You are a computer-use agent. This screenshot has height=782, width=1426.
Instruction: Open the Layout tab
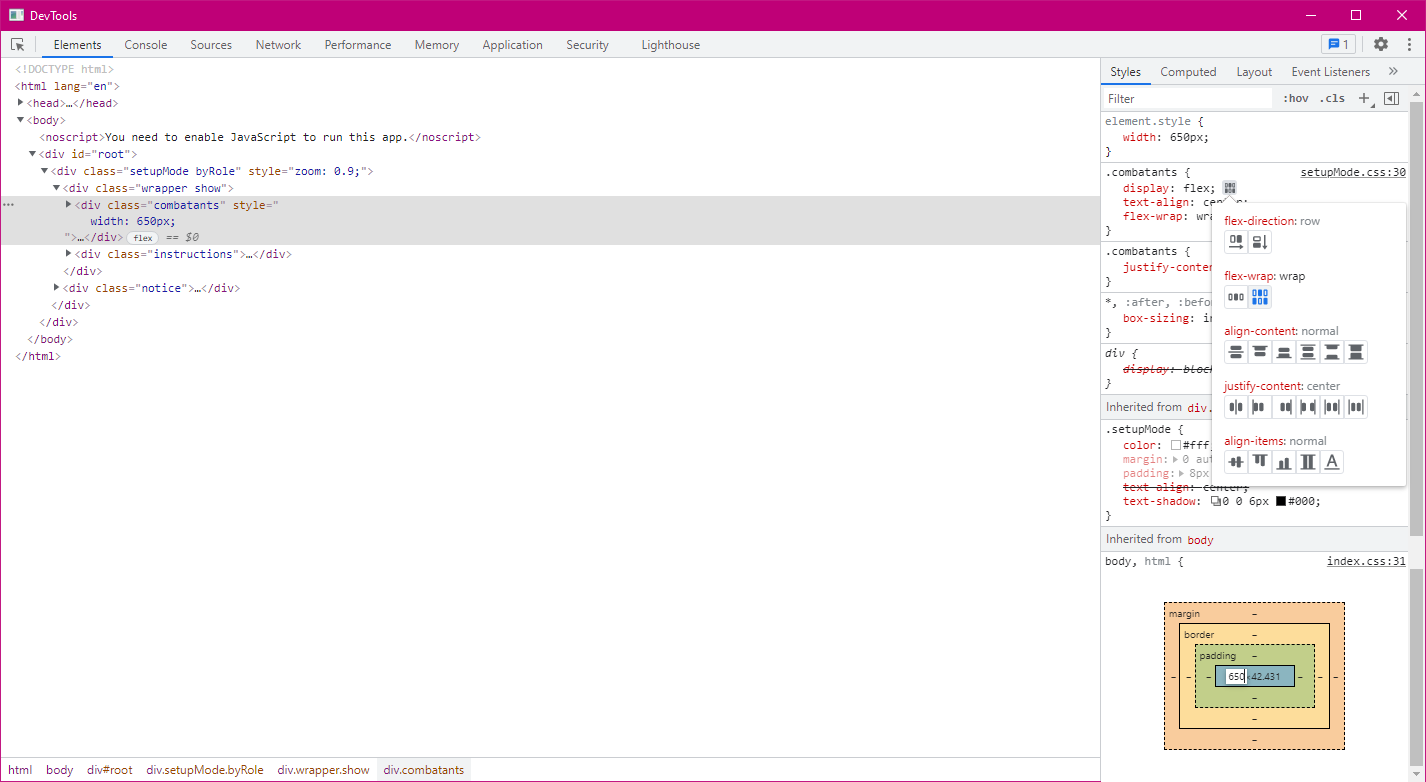click(x=1254, y=72)
